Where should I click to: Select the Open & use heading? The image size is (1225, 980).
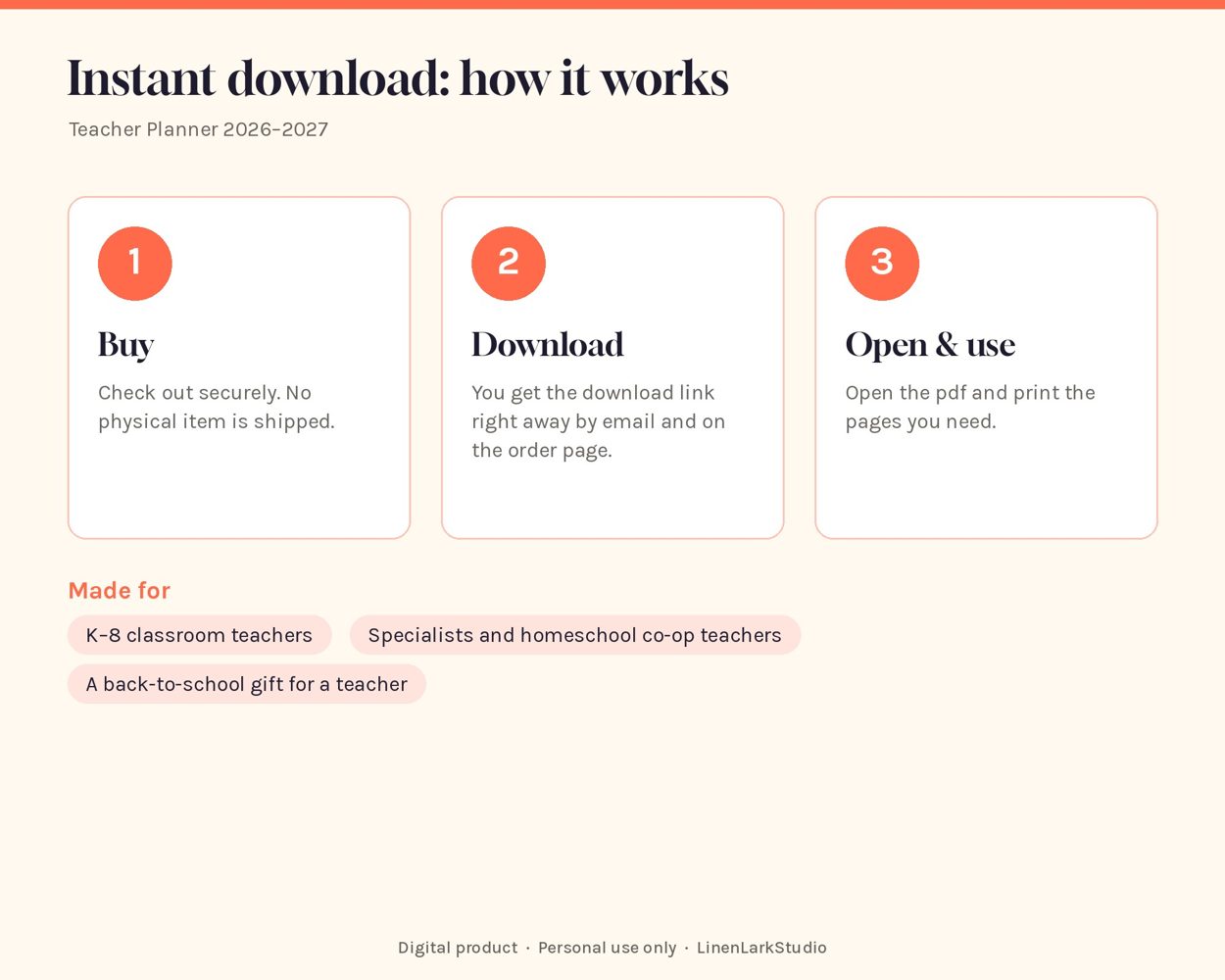point(930,345)
